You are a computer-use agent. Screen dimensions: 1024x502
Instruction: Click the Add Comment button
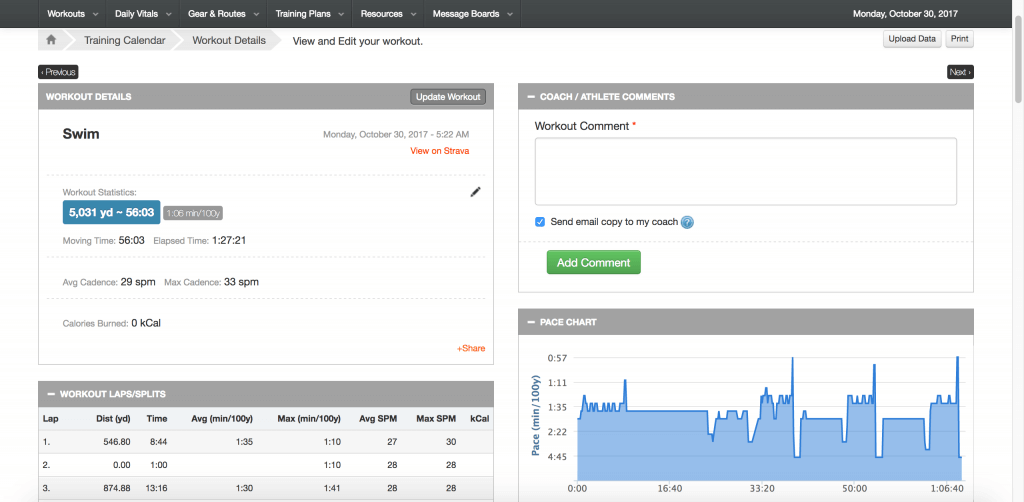click(593, 263)
